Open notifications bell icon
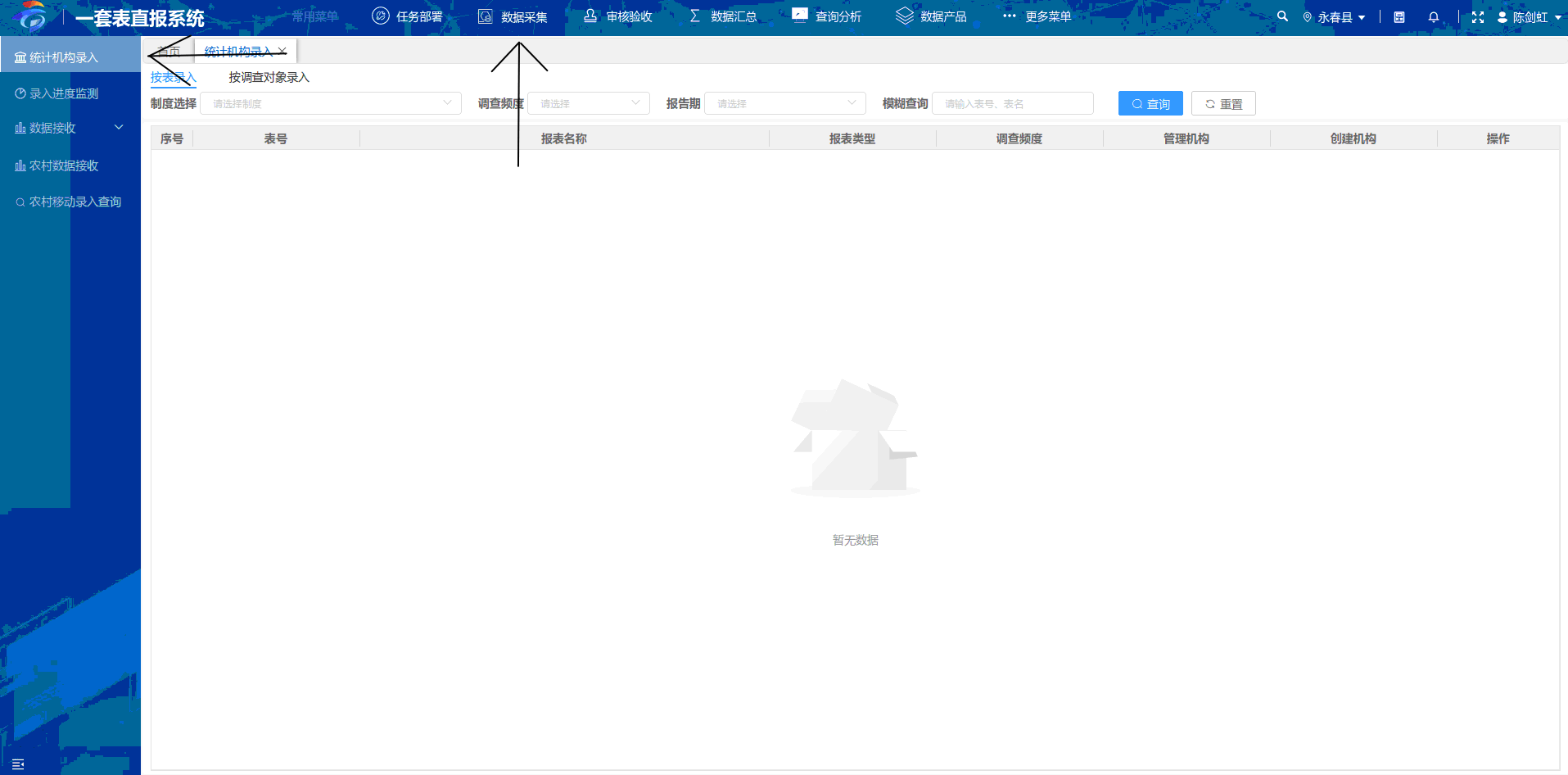This screenshot has height=775, width=1568. click(1433, 17)
